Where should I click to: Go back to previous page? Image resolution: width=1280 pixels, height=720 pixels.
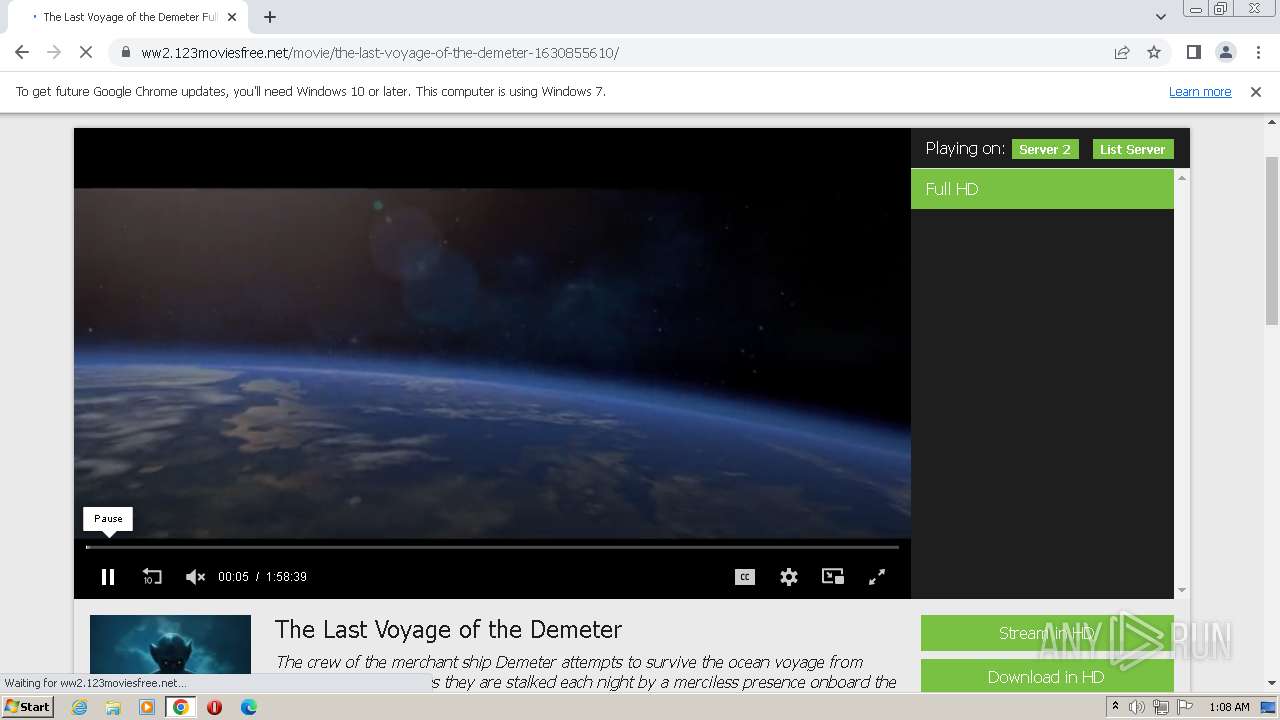click(22, 52)
